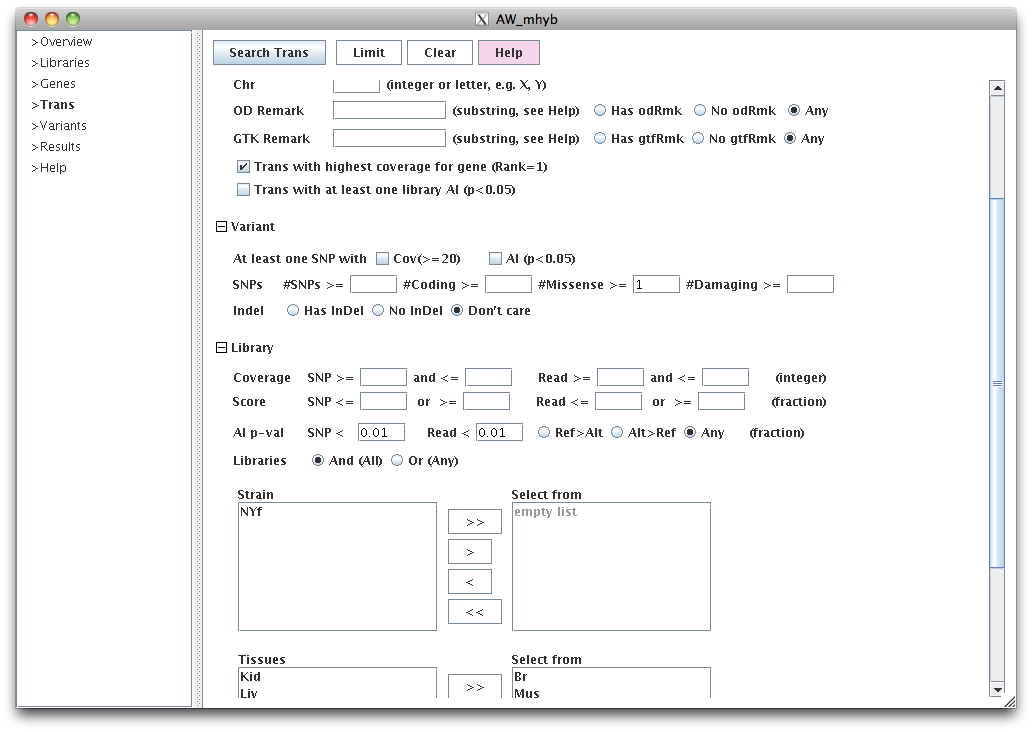Click the Strain move-all-left << button
Image resolution: width=1032 pixels, height=732 pixels.
pyautogui.click(x=475, y=611)
